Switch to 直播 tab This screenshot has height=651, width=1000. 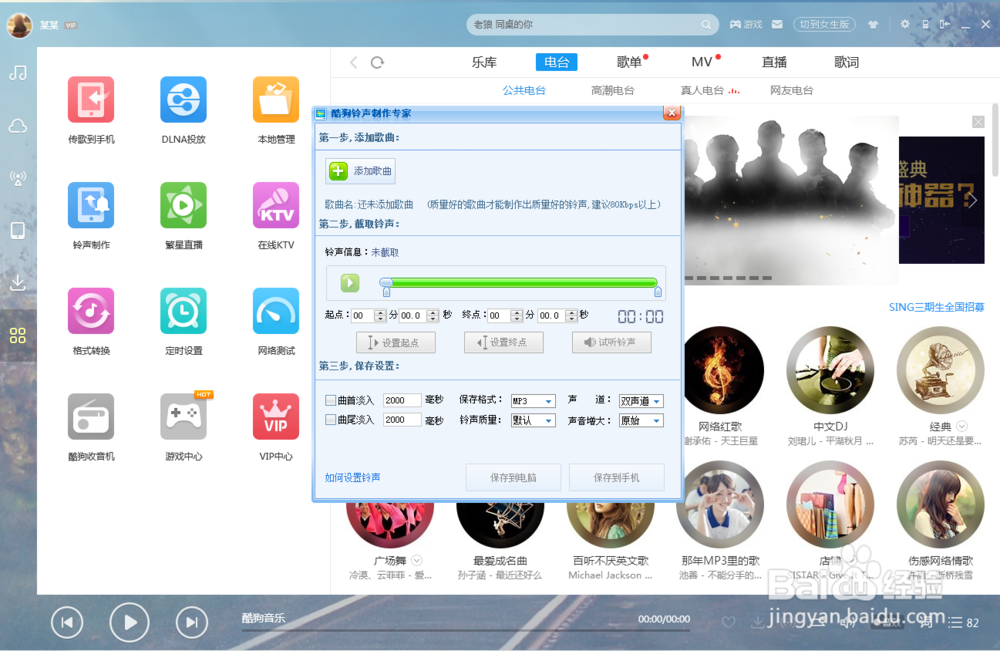point(774,62)
